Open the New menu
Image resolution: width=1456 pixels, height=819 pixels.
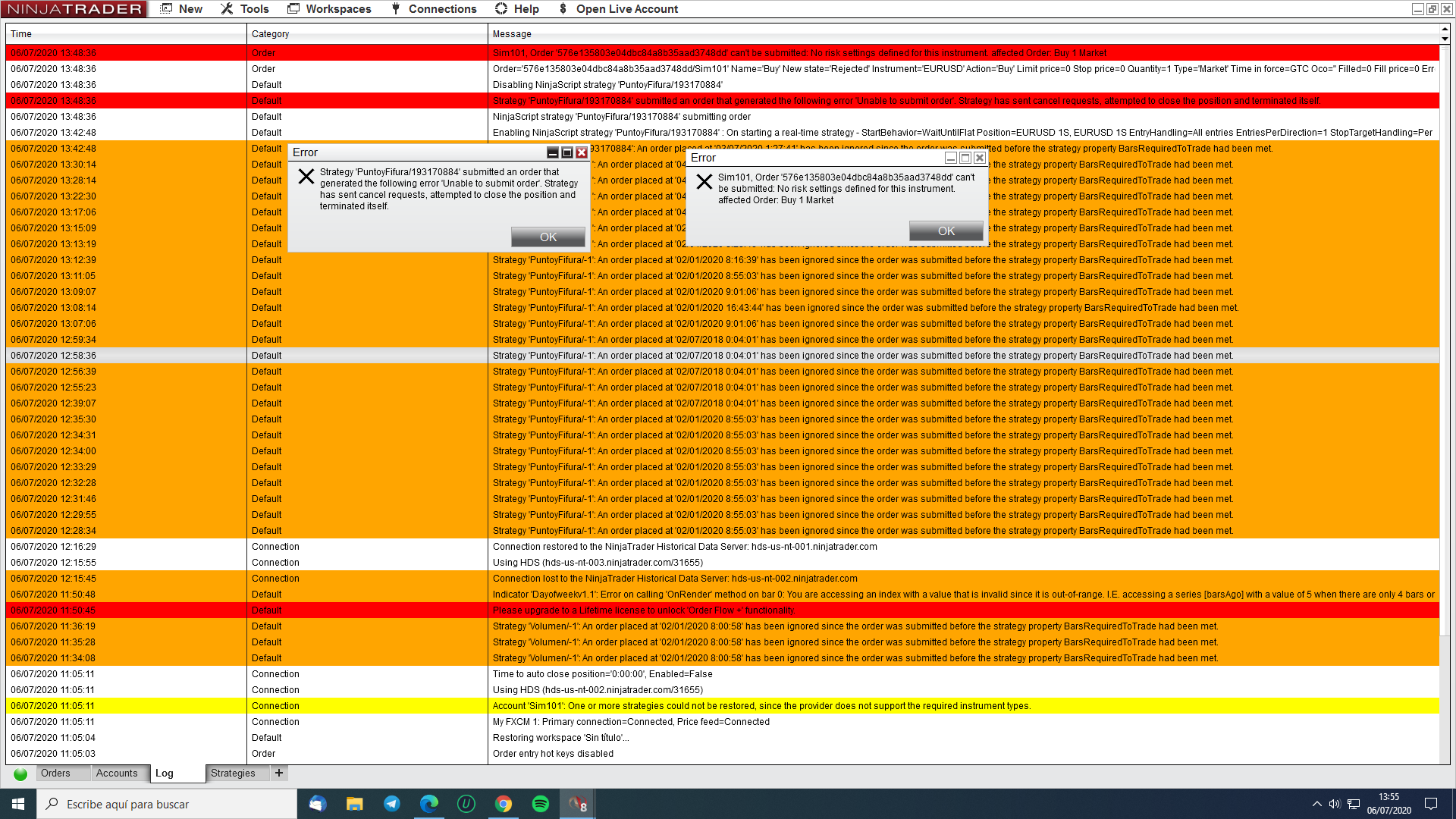[x=182, y=9]
